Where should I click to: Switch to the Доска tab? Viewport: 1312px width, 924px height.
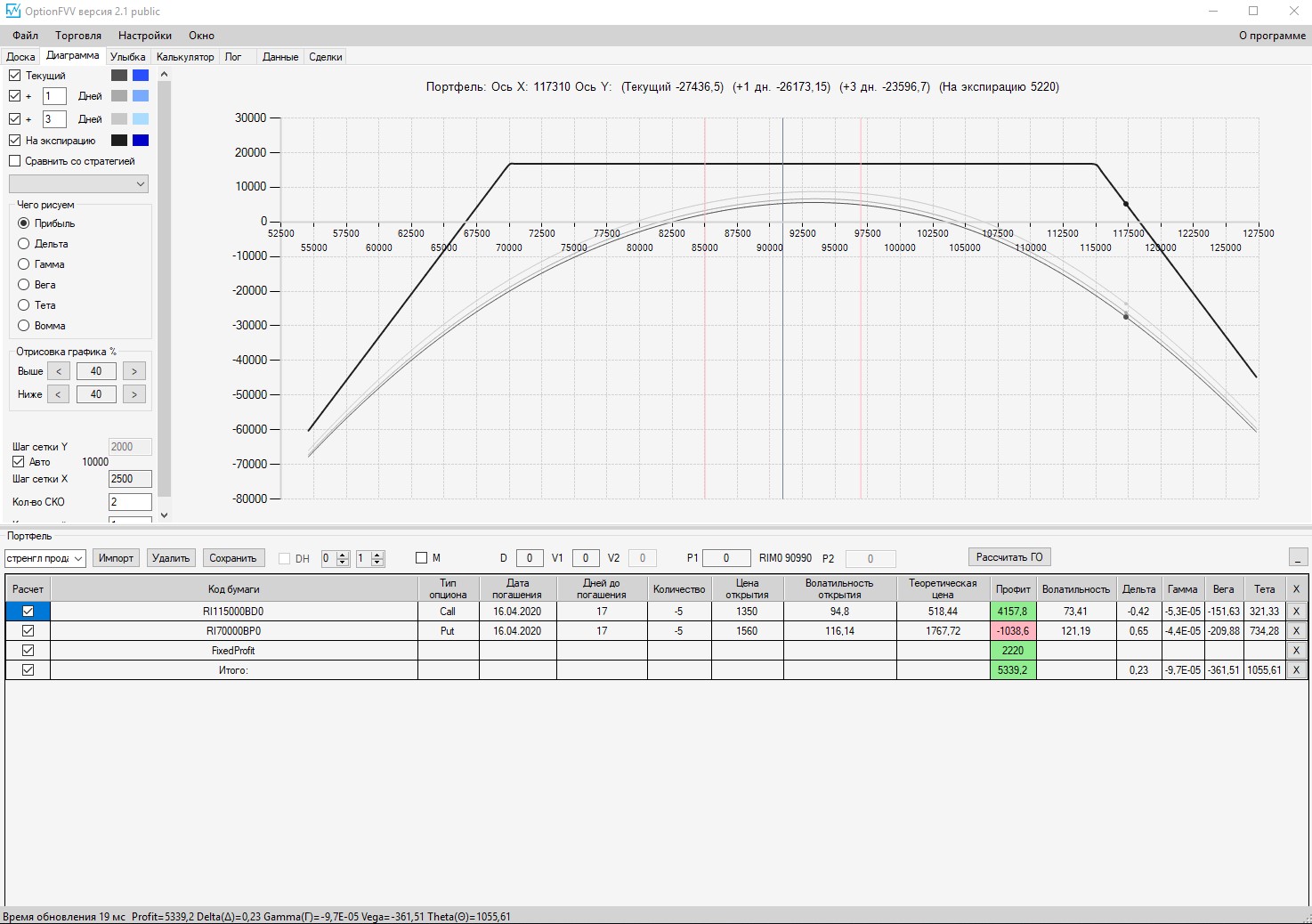point(20,57)
